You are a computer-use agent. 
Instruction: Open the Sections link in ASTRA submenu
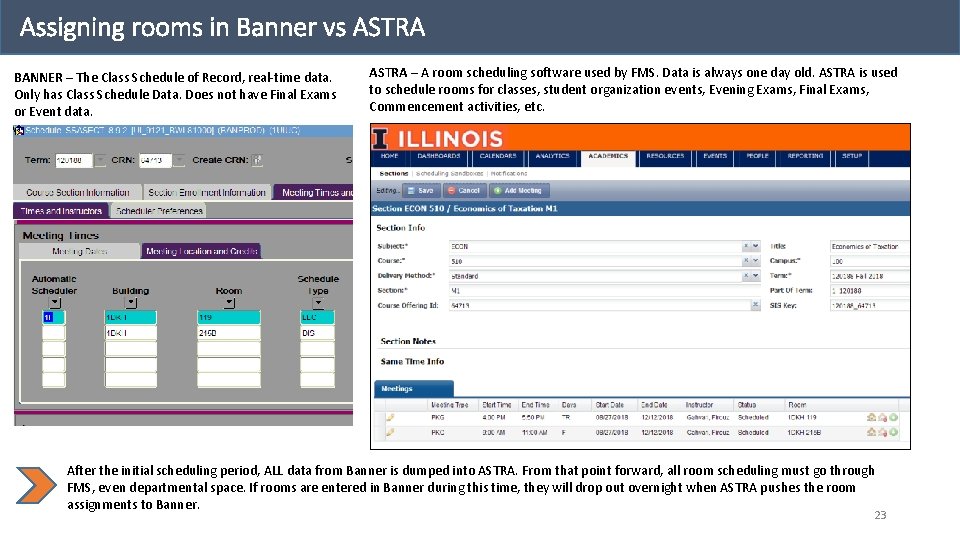tap(394, 173)
